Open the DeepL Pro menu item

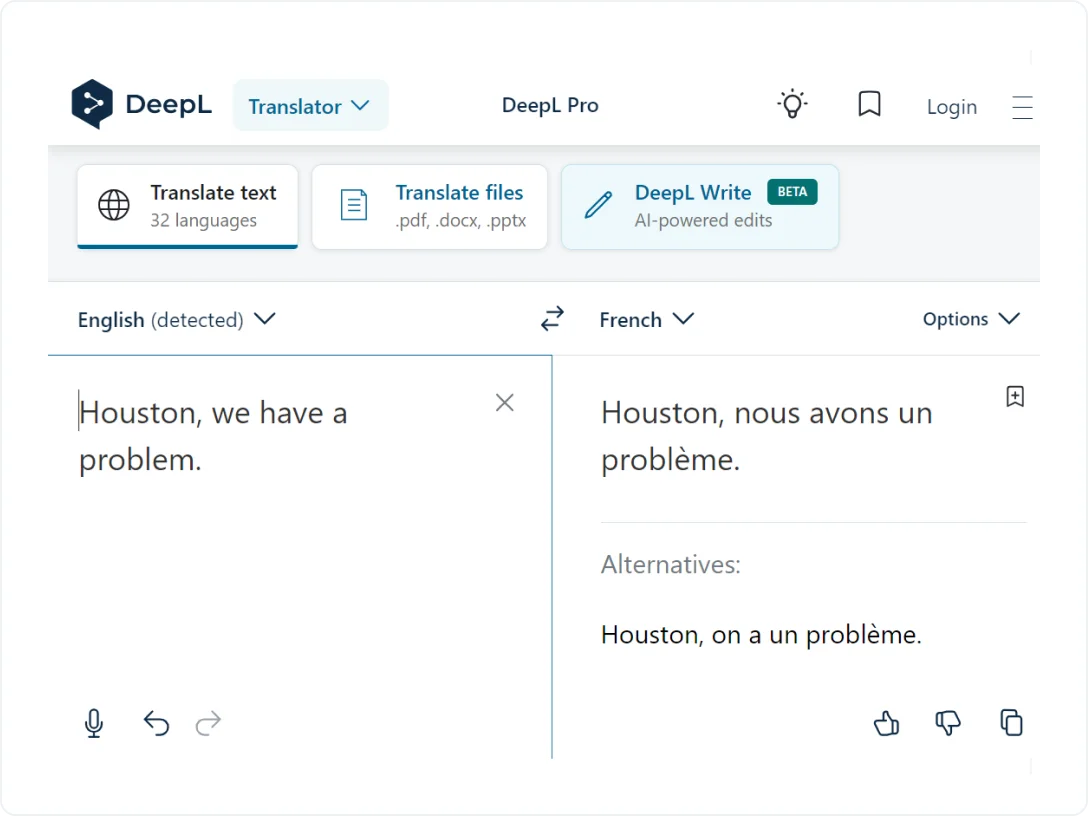[550, 105]
